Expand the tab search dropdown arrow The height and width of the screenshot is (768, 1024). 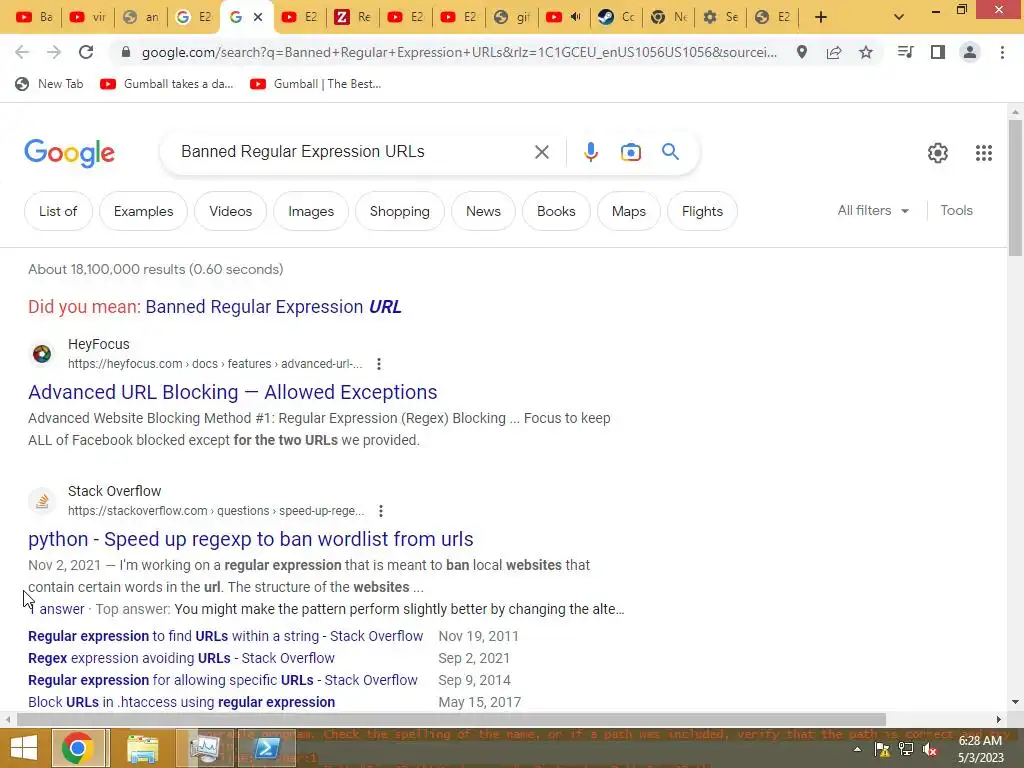point(899,17)
